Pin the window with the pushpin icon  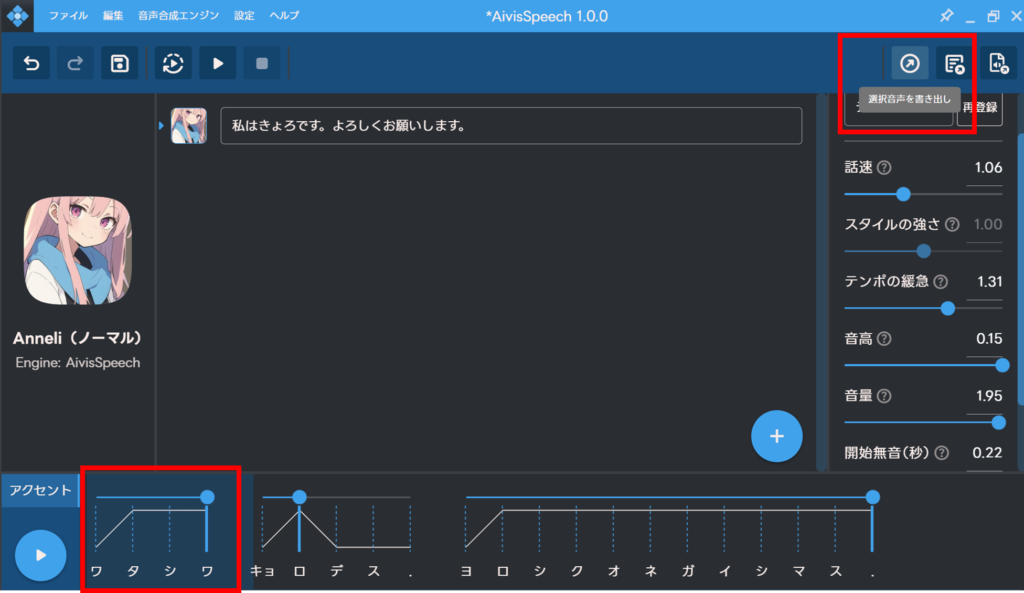(946, 16)
